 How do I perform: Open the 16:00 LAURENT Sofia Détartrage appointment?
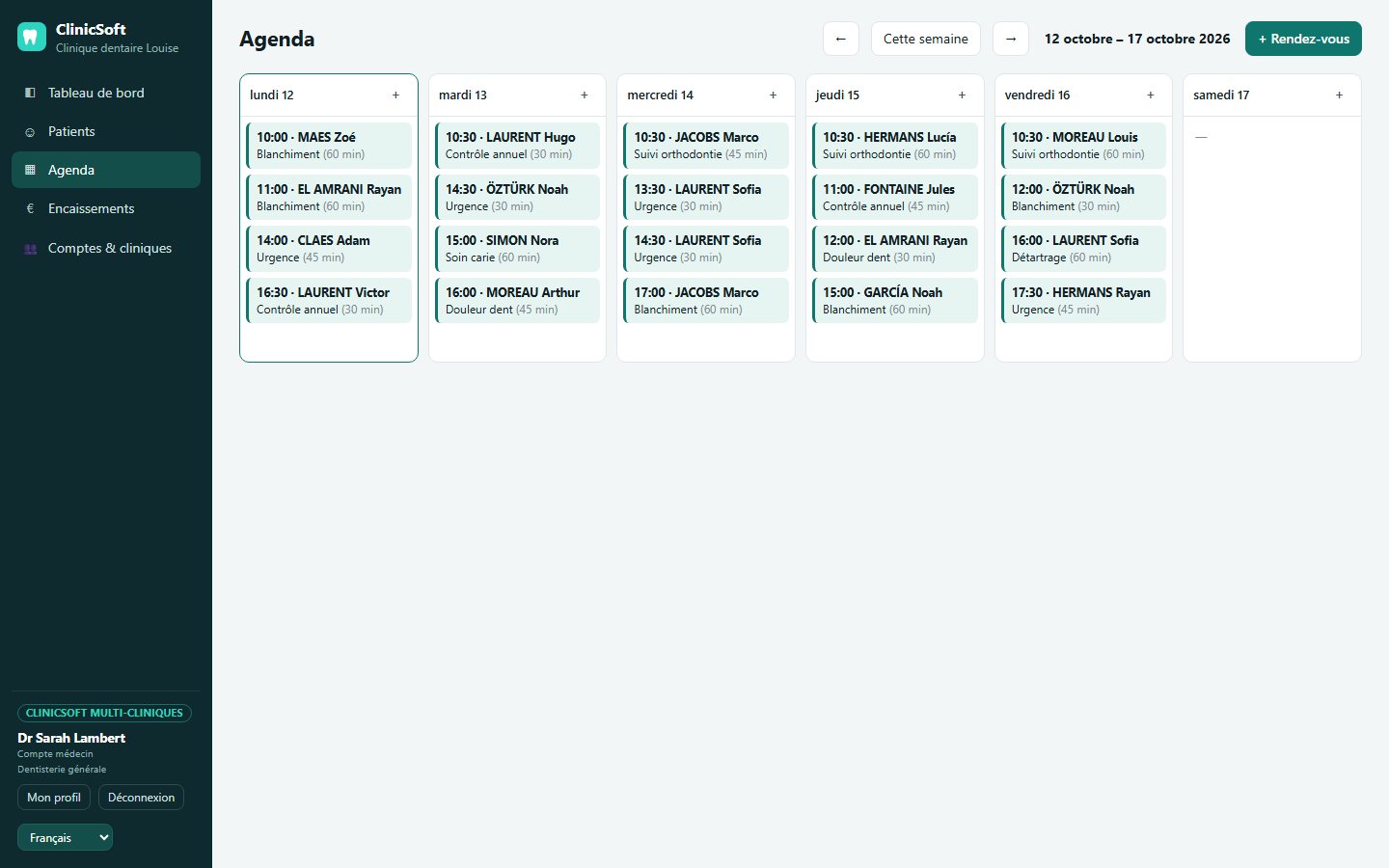point(1083,249)
